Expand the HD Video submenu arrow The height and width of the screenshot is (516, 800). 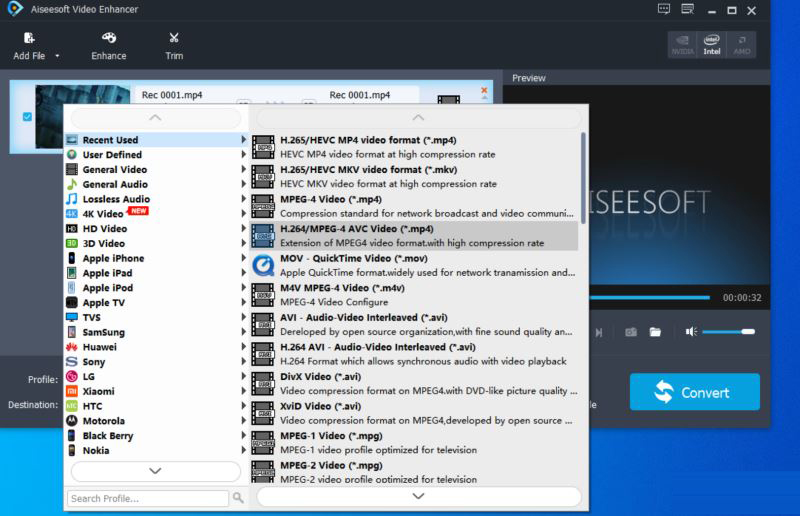coord(243,228)
